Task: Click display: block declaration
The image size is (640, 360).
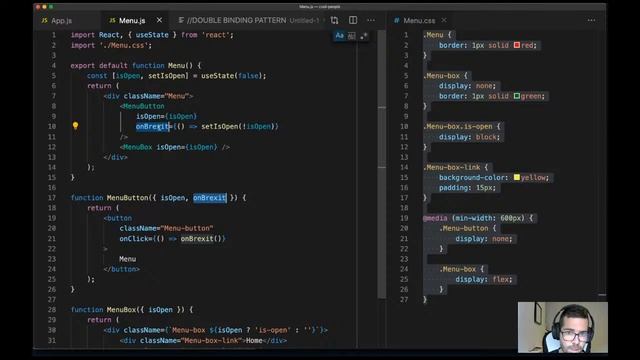Action: [469, 137]
